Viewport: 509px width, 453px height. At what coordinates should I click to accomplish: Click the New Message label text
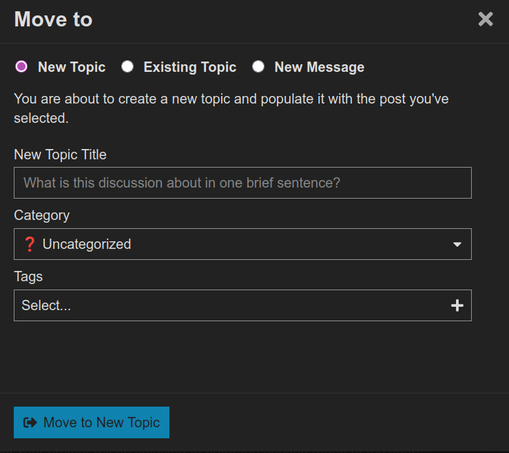[x=319, y=67]
